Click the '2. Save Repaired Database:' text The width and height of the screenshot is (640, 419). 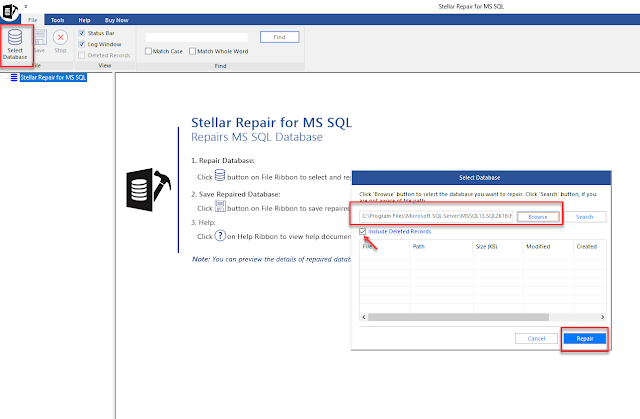click(236, 194)
